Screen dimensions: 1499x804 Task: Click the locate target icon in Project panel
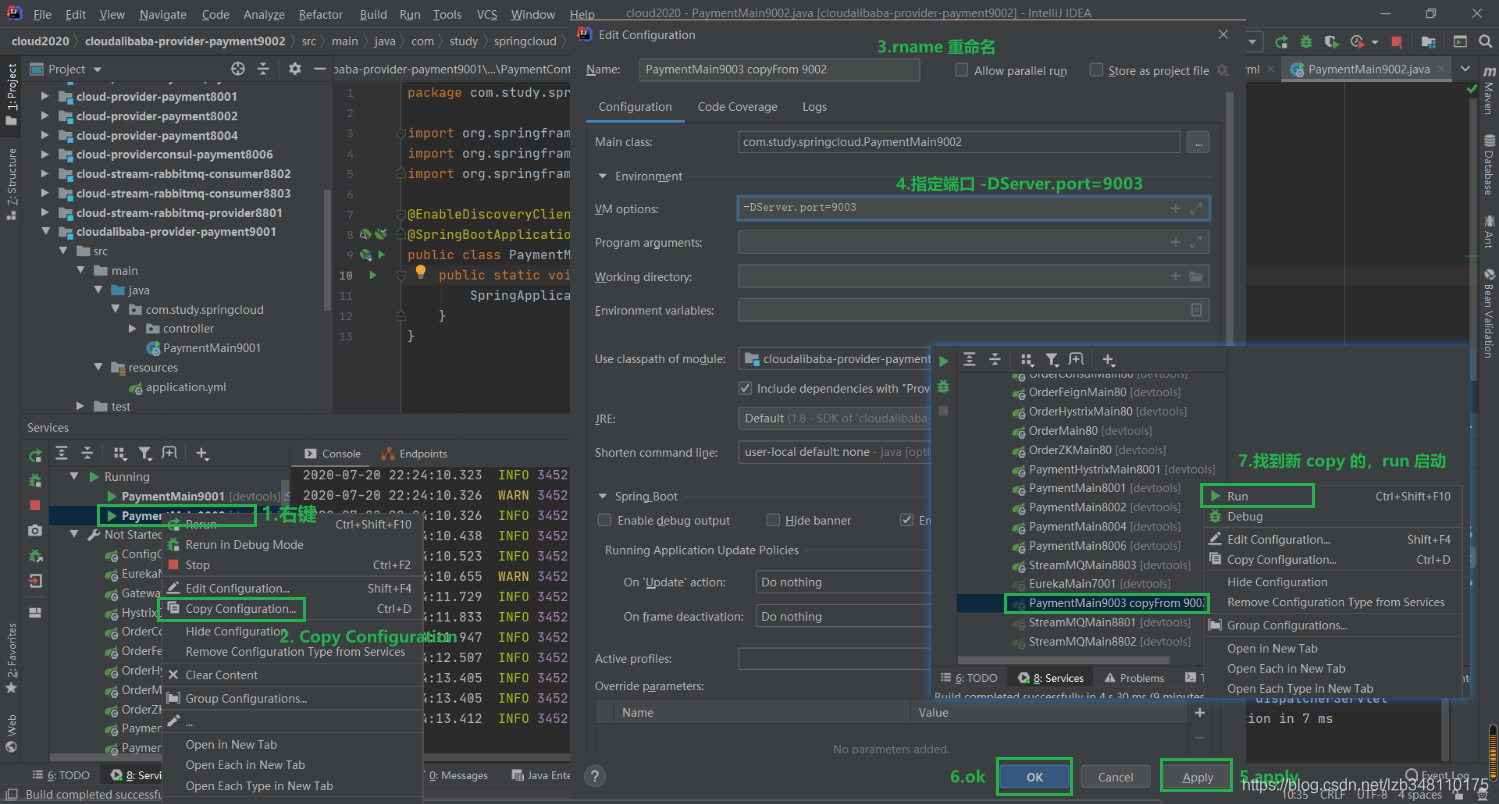click(238, 69)
